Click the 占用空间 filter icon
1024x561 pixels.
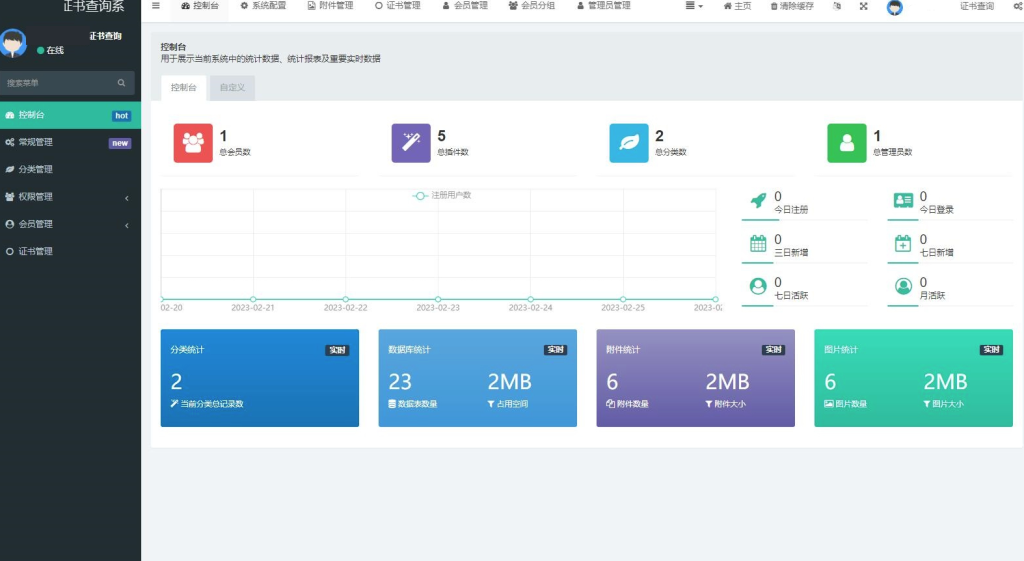pos(491,404)
